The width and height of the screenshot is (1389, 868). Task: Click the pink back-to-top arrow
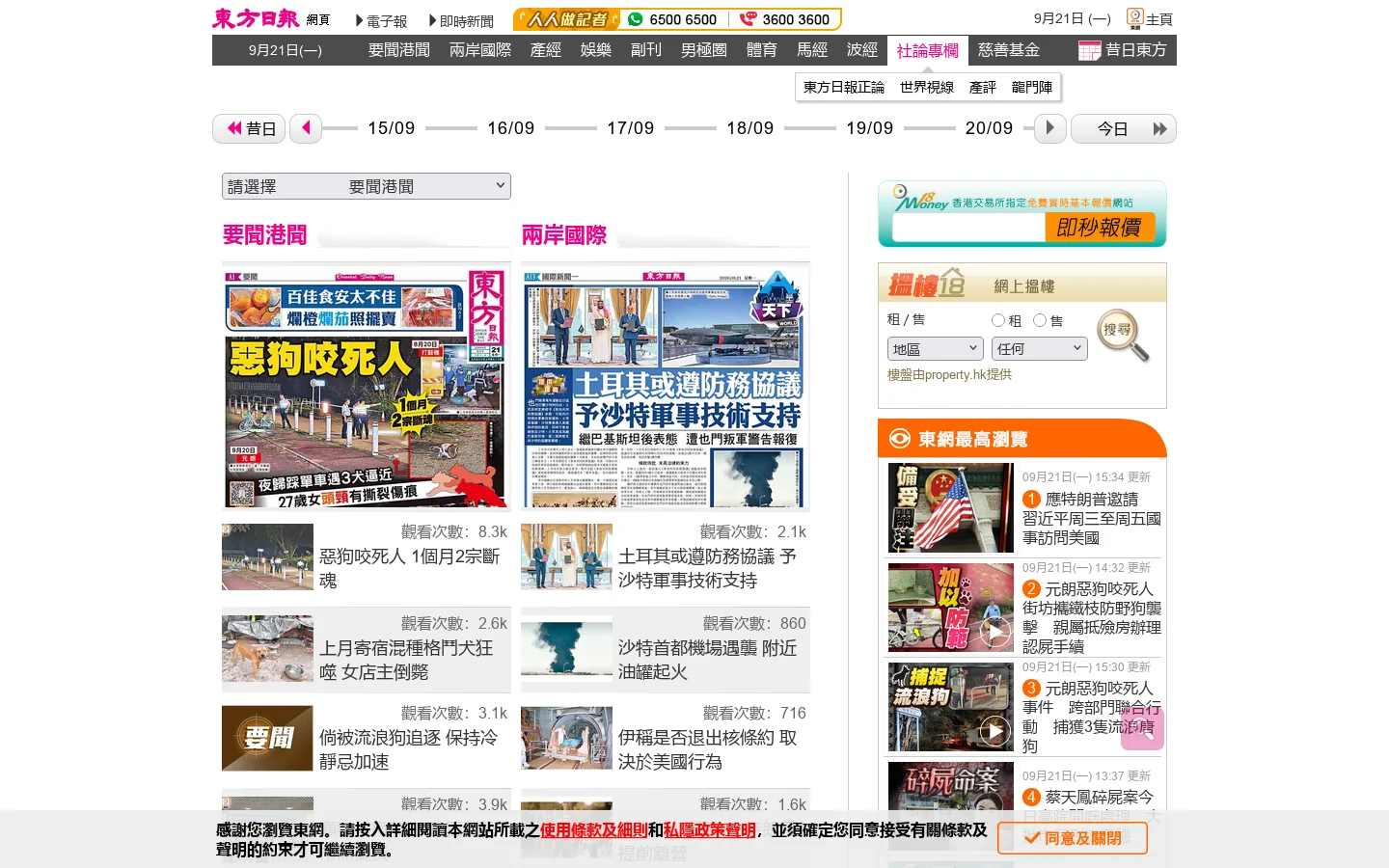point(1142,728)
